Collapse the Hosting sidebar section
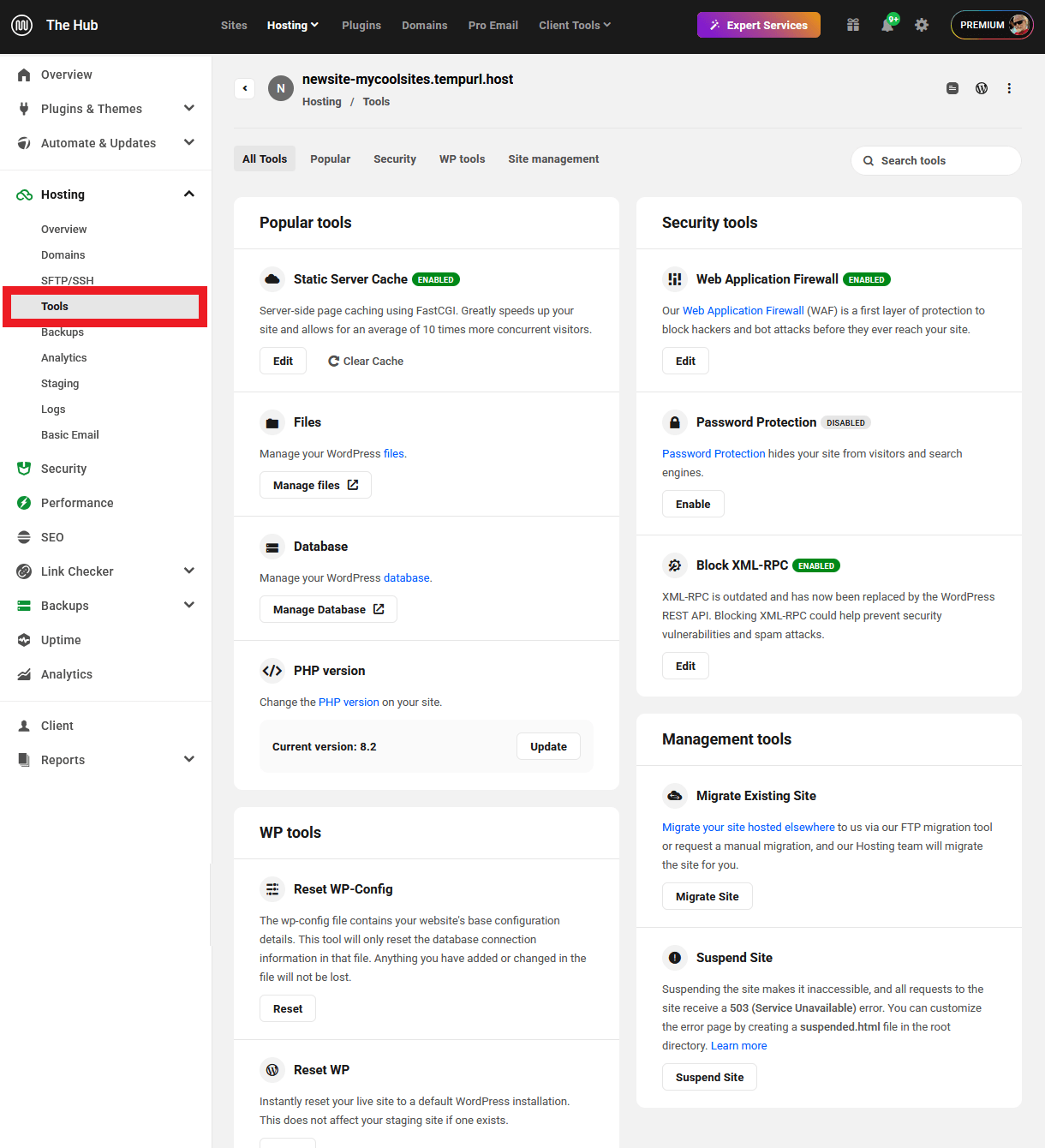The height and width of the screenshot is (1148, 1045). pos(189,194)
